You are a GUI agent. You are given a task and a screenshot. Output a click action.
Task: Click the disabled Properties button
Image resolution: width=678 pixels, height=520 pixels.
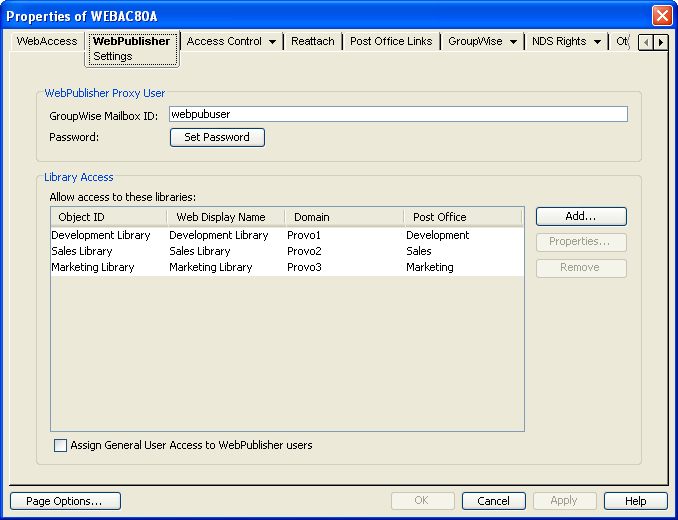point(581,242)
